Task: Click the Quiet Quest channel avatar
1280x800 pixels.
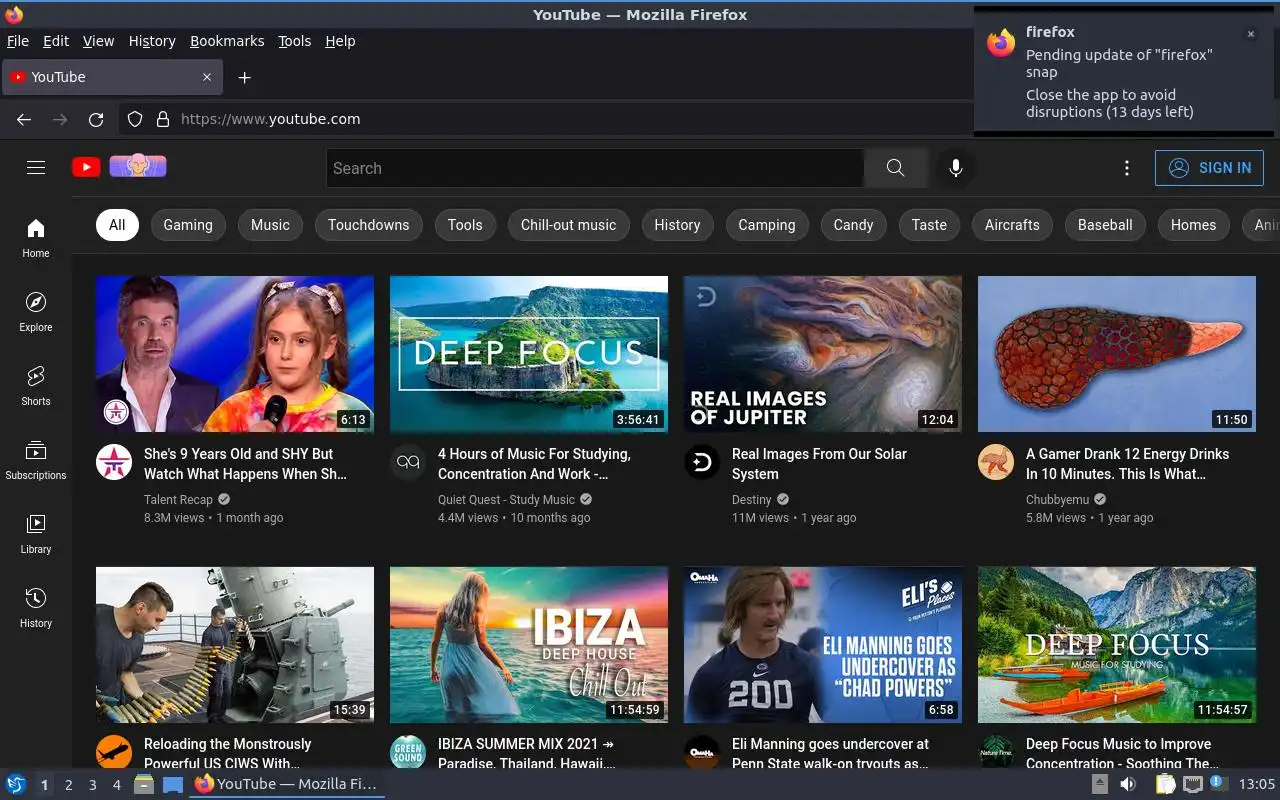Action: coord(408,462)
